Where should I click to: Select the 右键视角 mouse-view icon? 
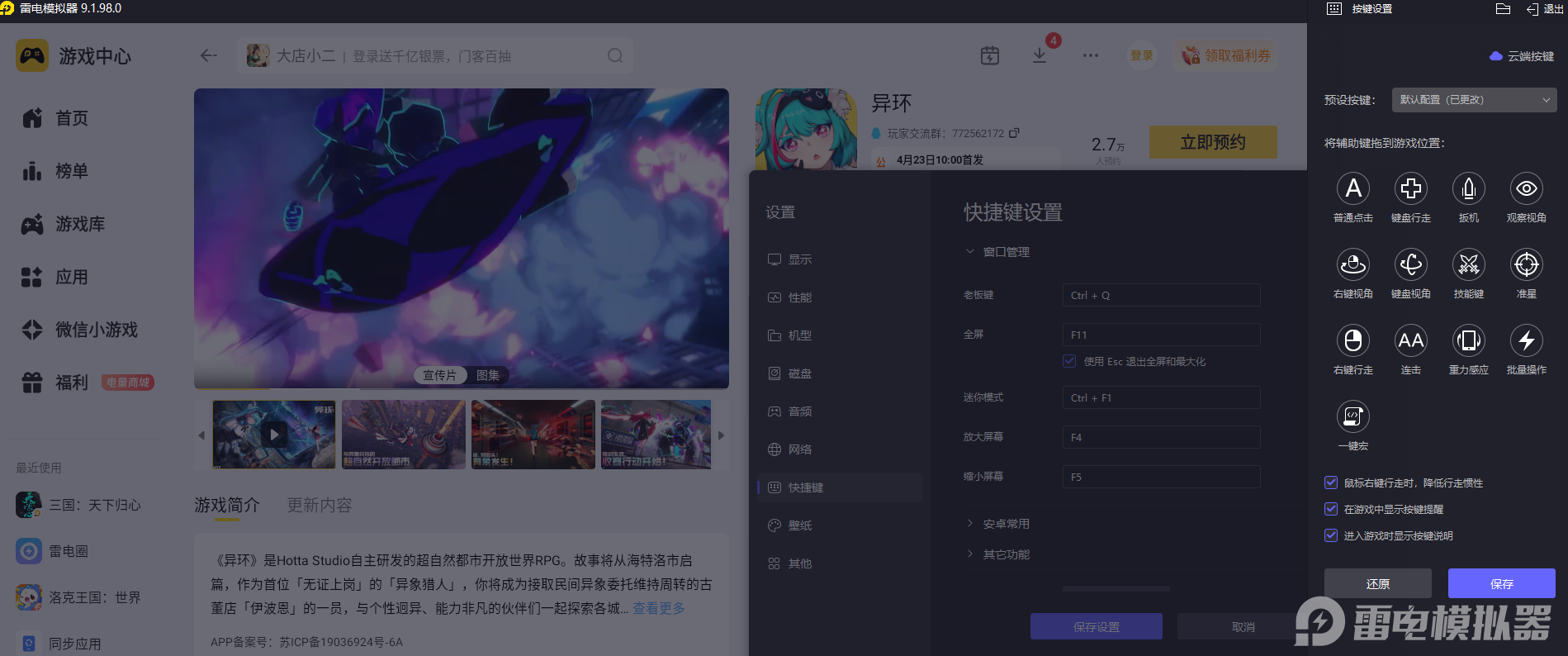coord(1352,264)
